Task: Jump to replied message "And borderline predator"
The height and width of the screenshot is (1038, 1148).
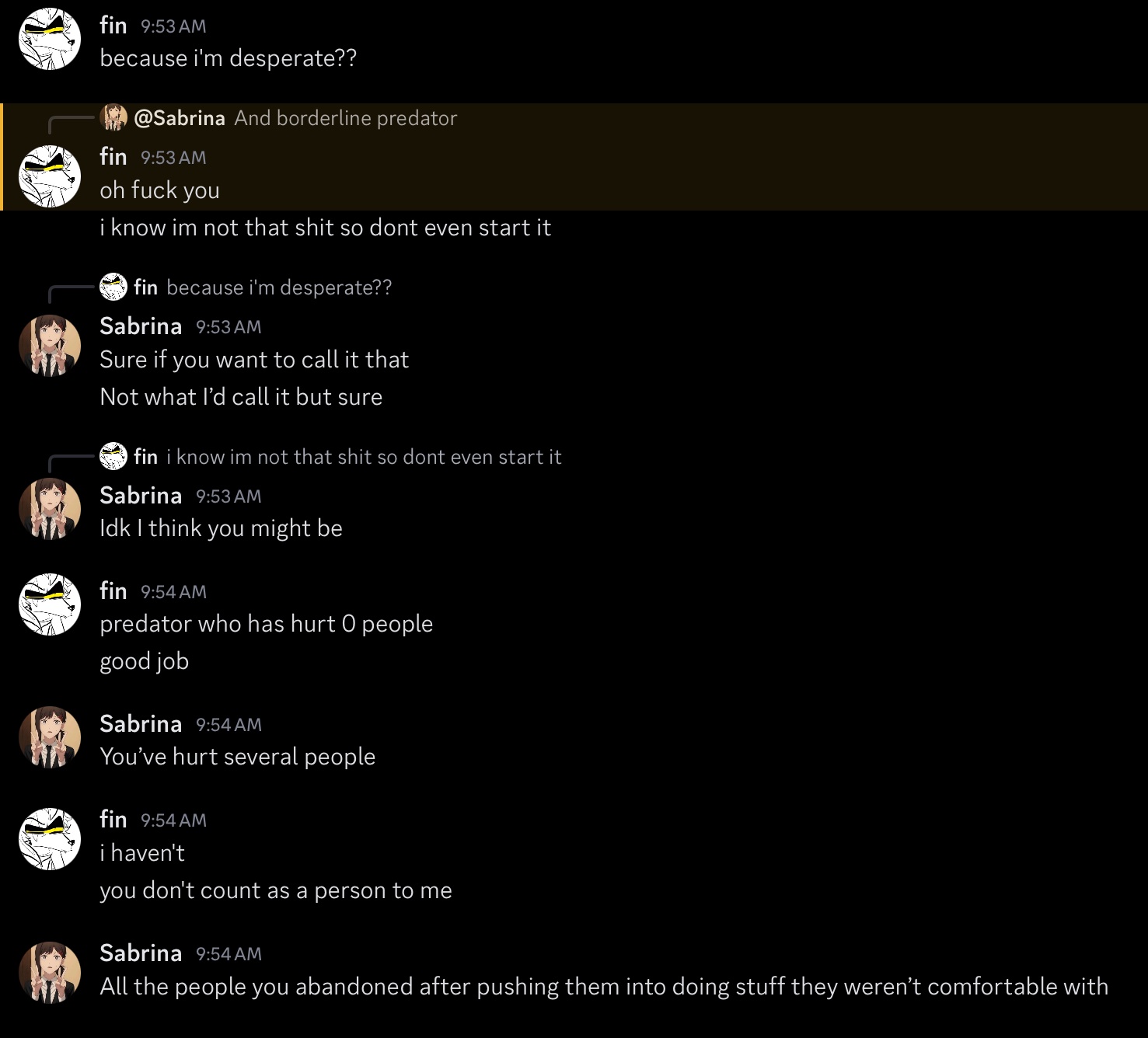Action: 345,118
